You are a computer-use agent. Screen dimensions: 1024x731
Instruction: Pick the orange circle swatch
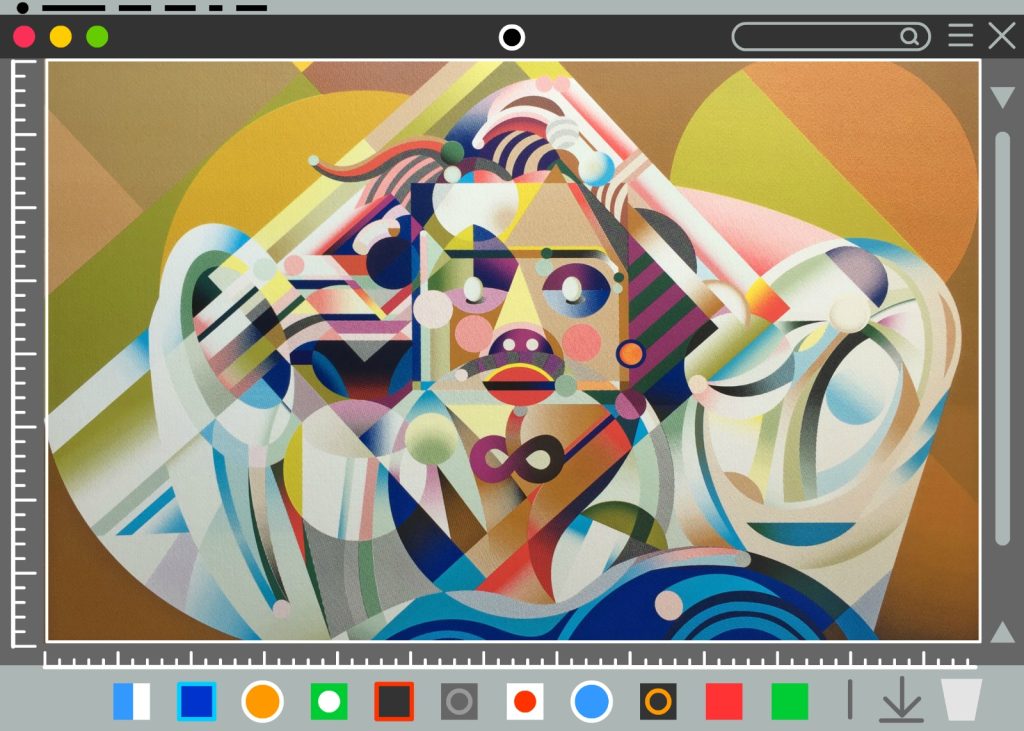tap(262, 701)
